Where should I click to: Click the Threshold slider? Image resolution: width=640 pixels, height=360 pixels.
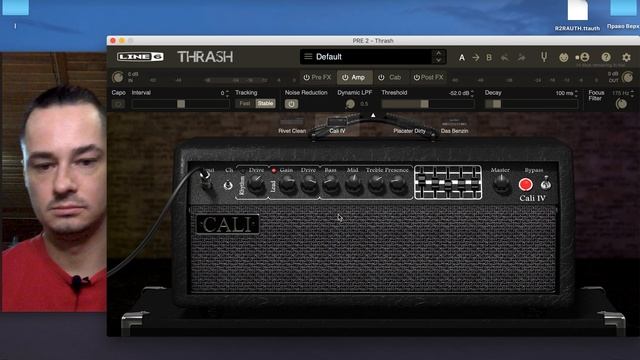pyautogui.click(x=428, y=104)
